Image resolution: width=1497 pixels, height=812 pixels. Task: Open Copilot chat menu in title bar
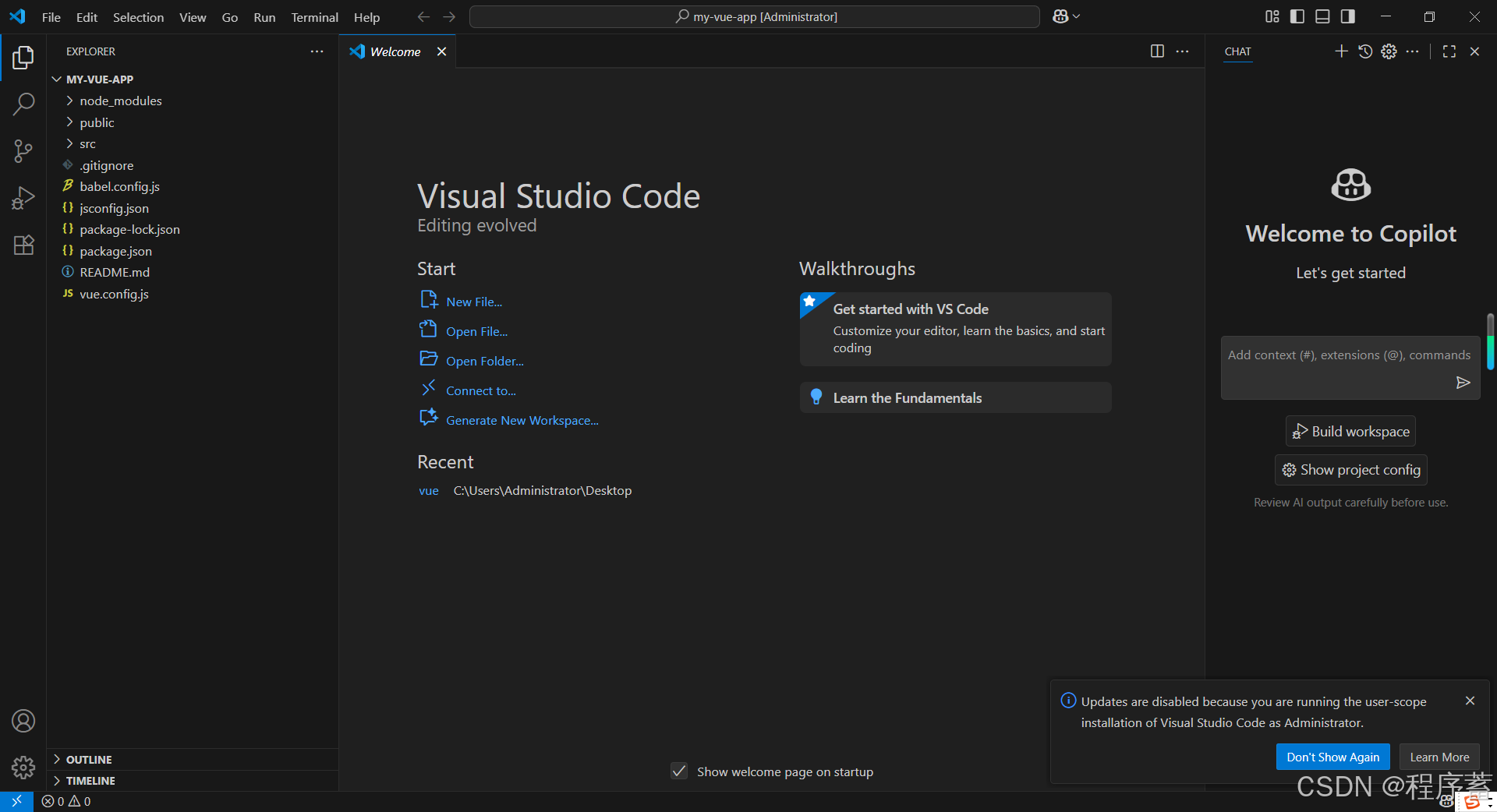click(1066, 16)
